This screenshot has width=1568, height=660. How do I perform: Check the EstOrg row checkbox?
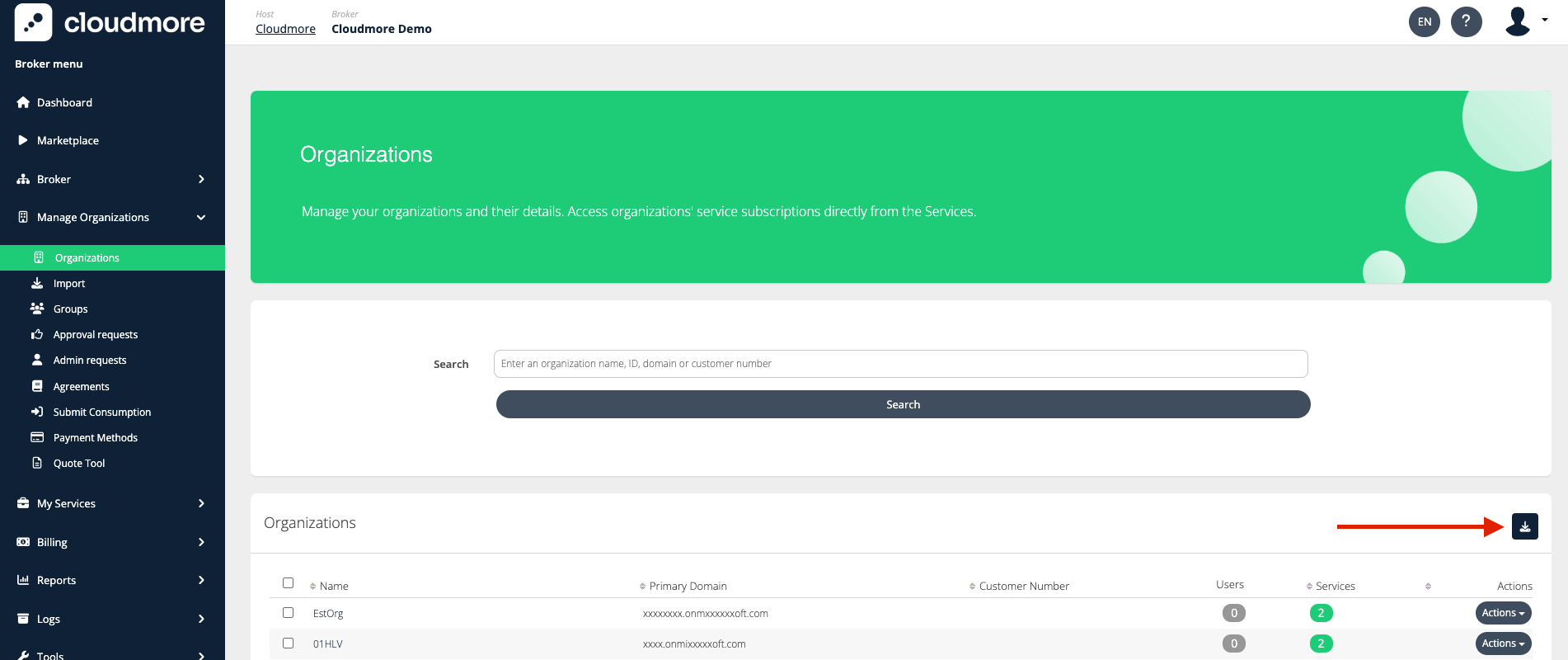coord(288,612)
